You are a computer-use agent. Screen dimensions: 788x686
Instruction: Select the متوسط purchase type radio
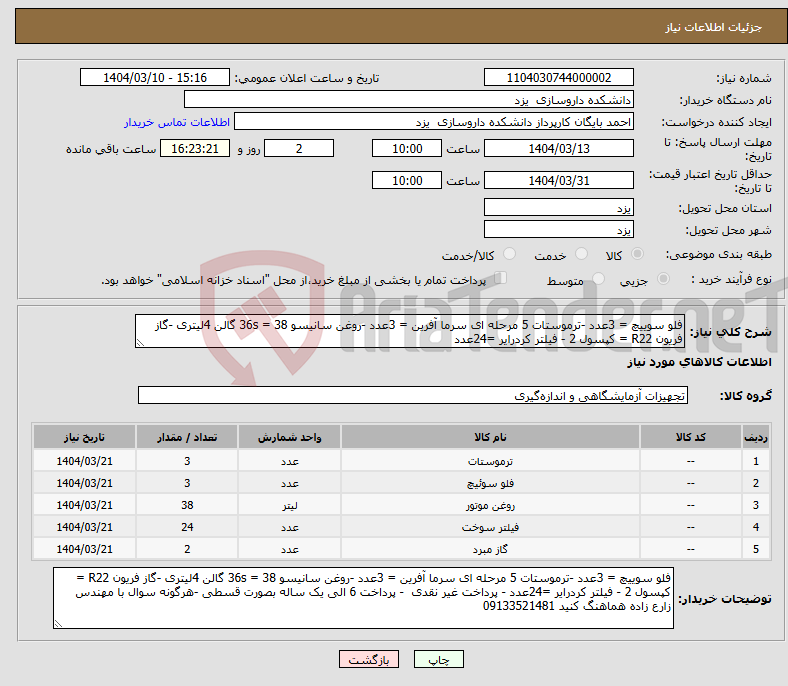pos(598,278)
